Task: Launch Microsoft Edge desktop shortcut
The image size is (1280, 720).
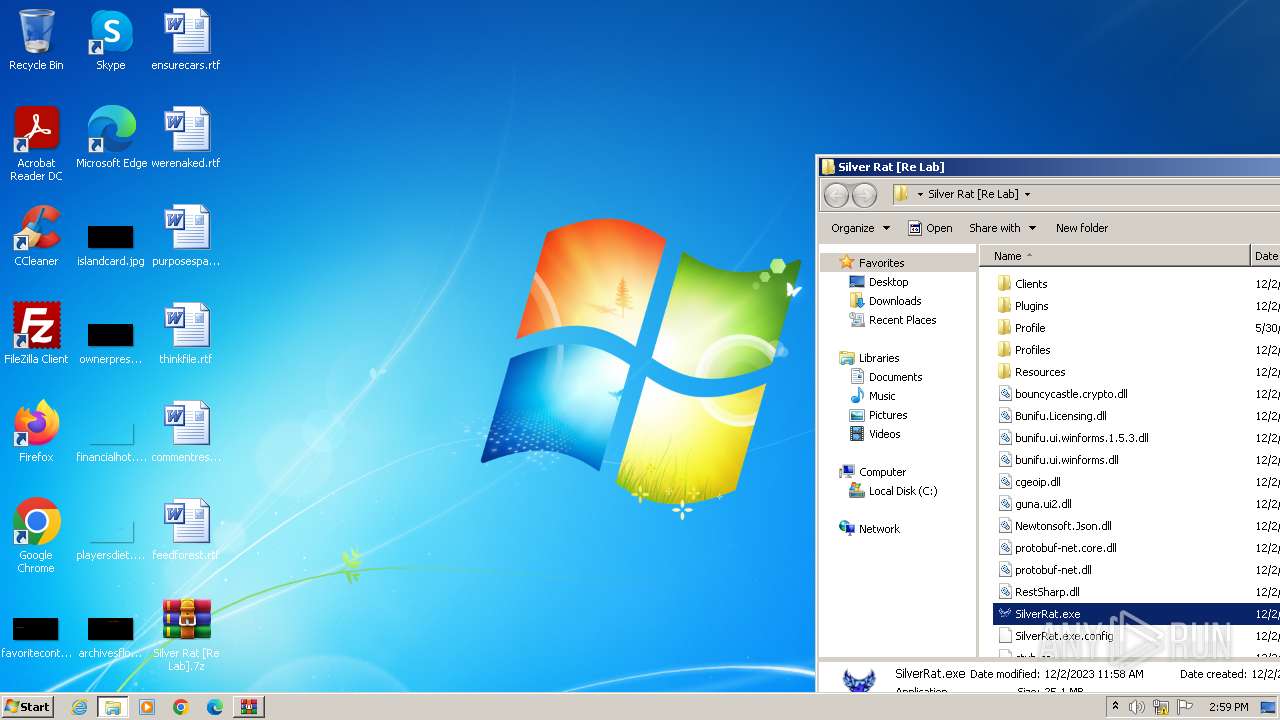Action: click(x=111, y=138)
